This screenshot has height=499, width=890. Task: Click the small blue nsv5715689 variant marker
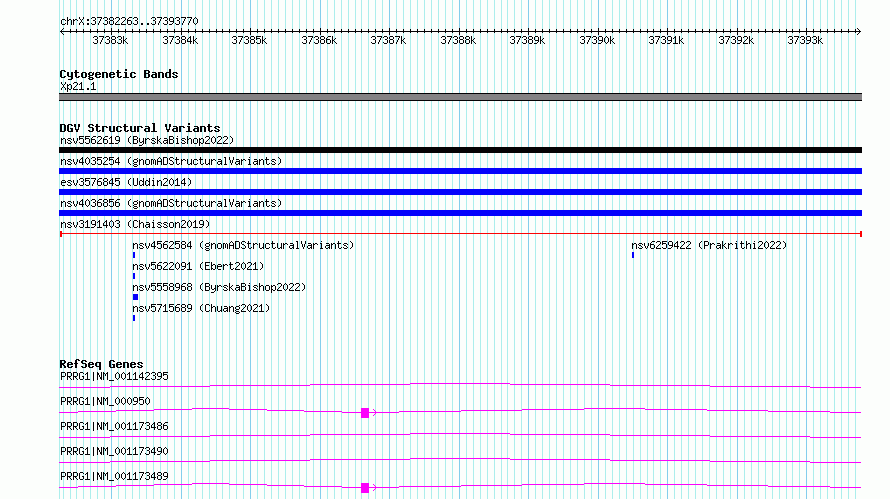coord(134,318)
